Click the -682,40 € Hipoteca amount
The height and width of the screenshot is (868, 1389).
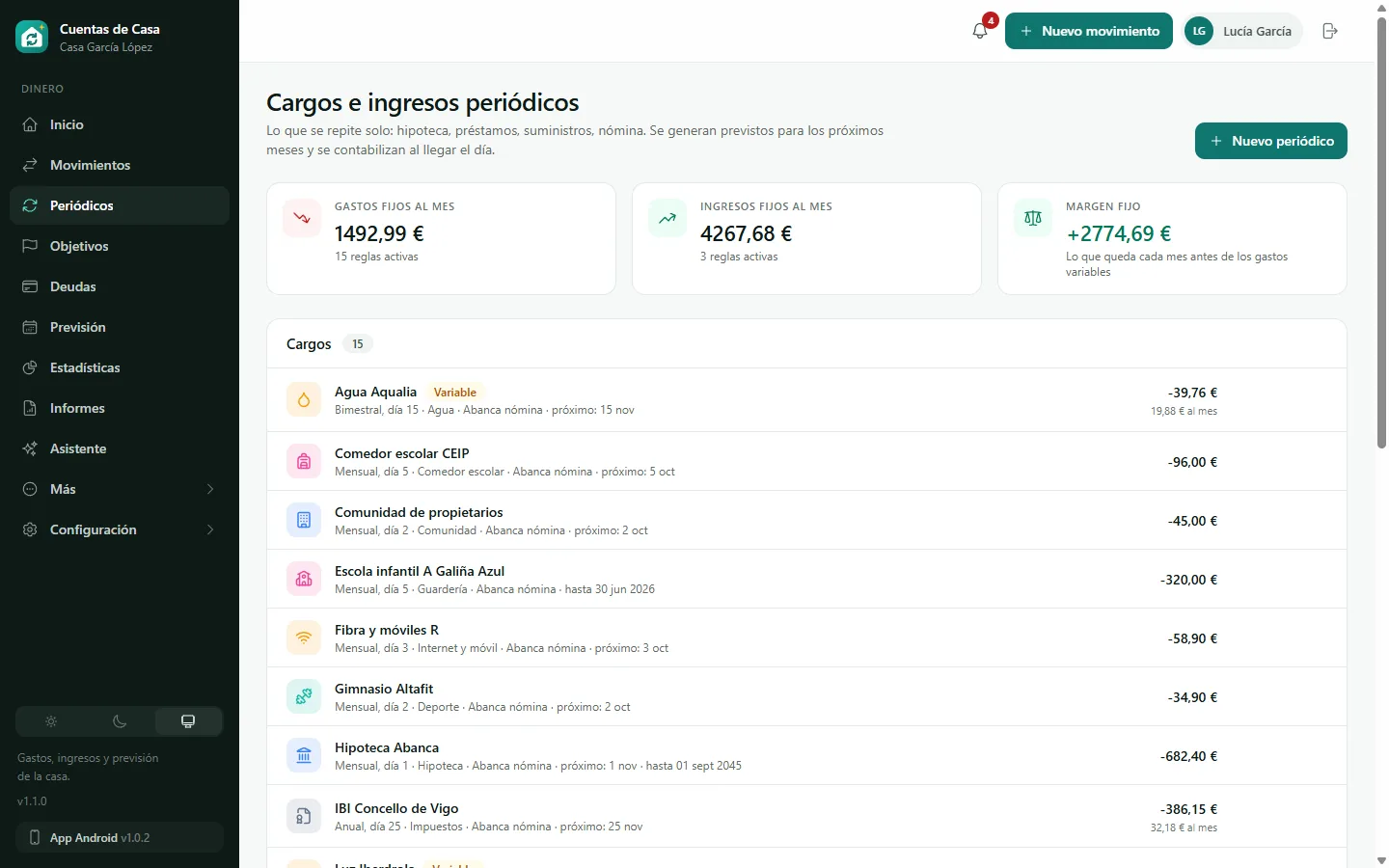[x=1188, y=756]
